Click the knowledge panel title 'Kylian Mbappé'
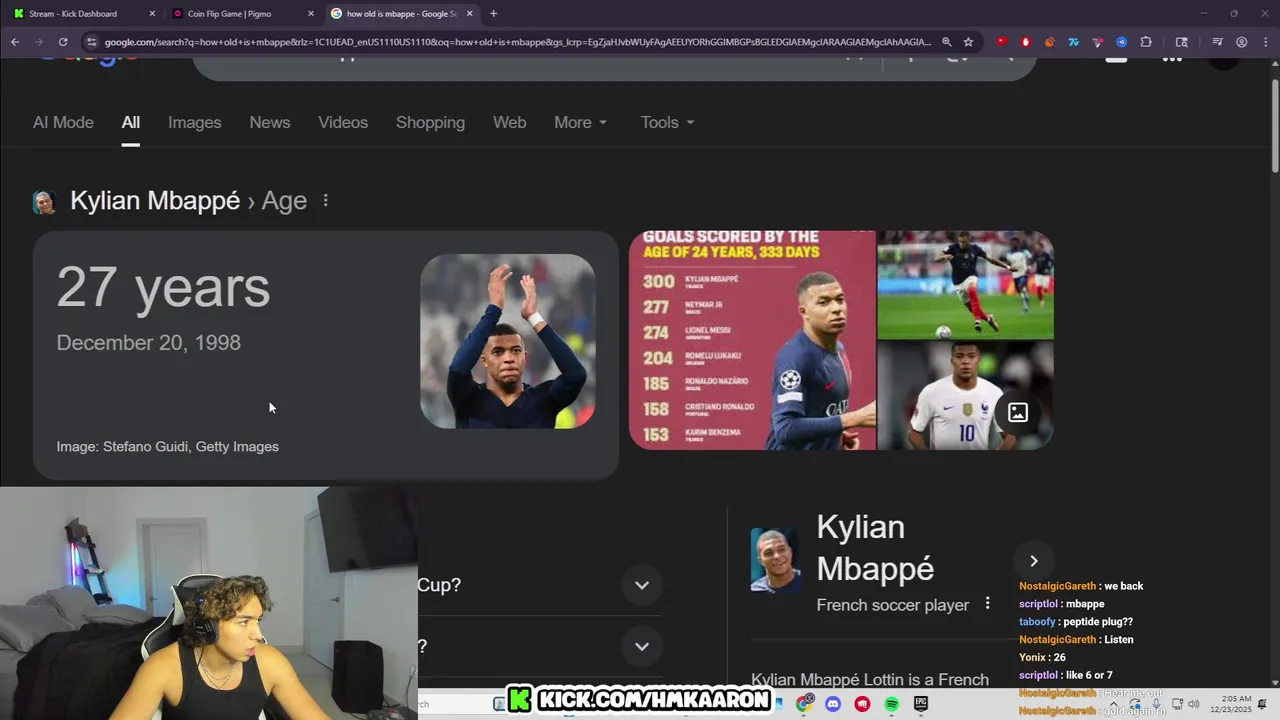The image size is (1280, 720). [x=875, y=548]
